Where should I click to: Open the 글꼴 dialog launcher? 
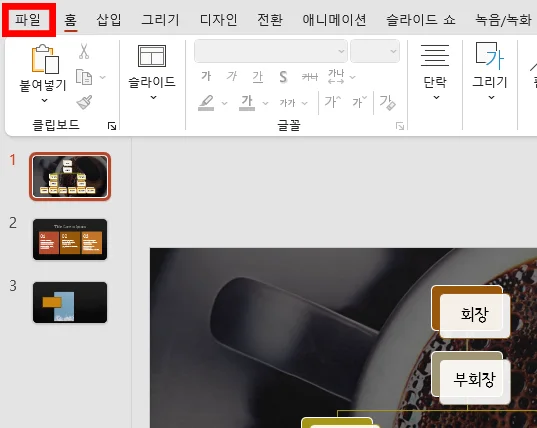pyautogui.click(x=400, y=126)
